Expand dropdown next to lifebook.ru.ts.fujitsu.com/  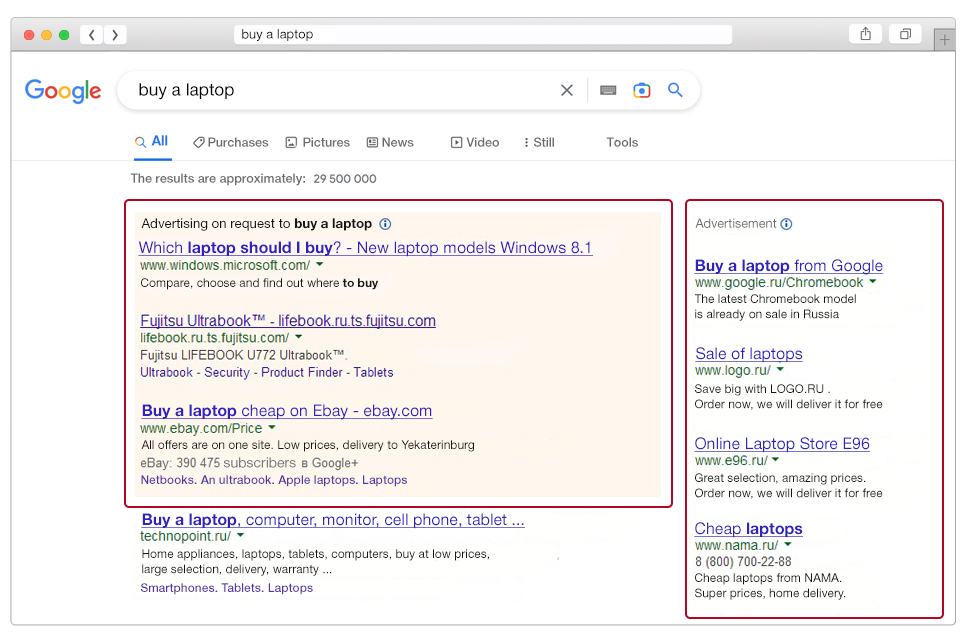(x=298, y=337)
